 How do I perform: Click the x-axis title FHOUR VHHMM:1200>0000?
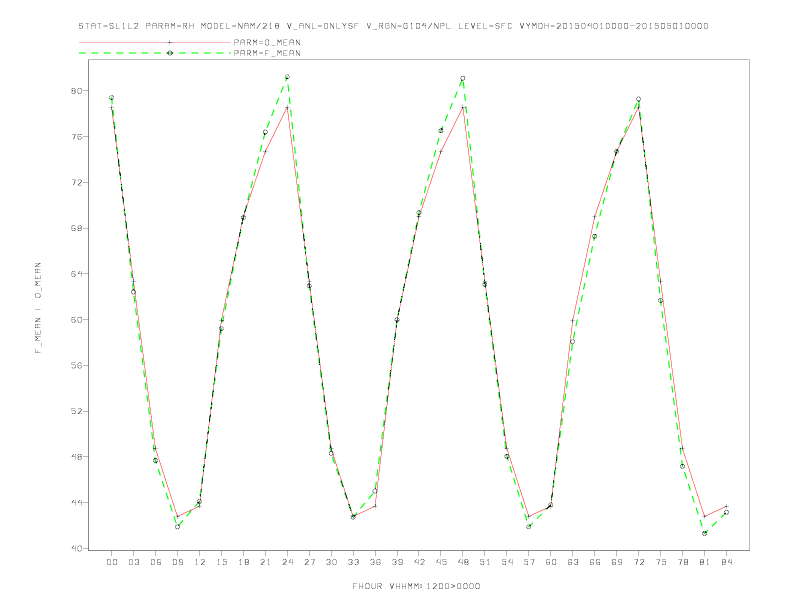coord(416,586)
